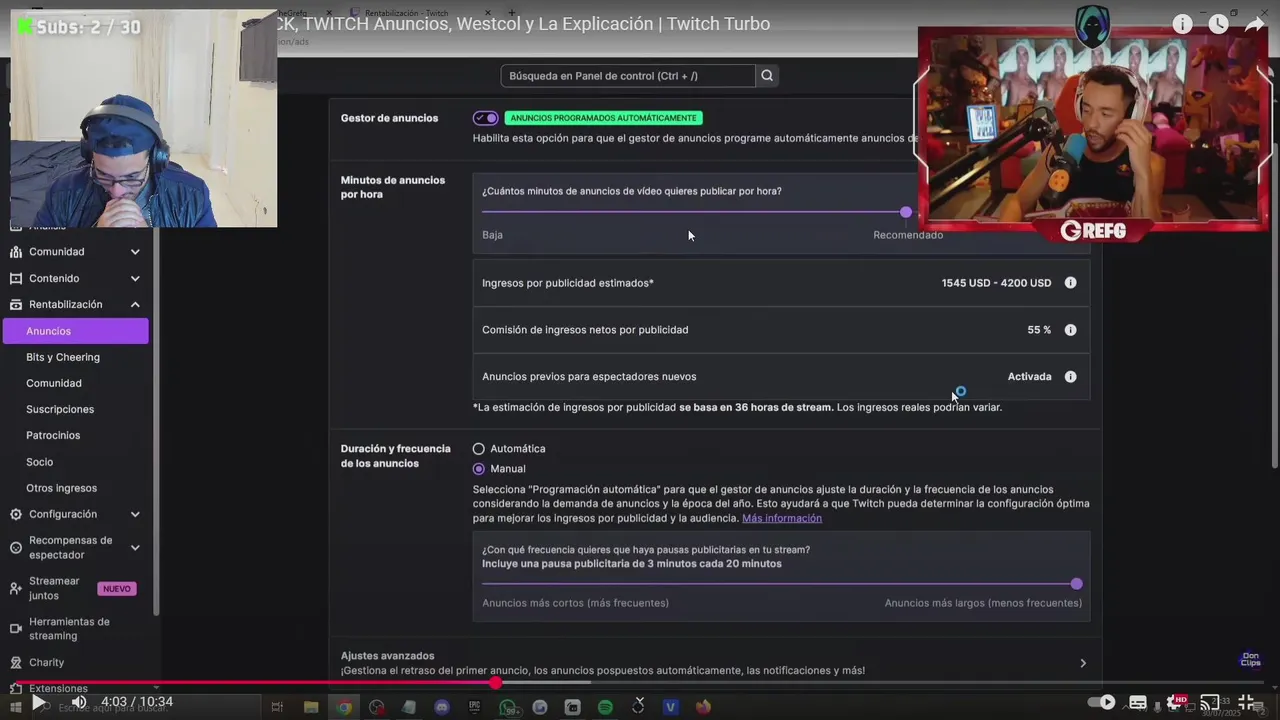This screenshot has height=720, width=1280.
Task: Click the Activada status text
Action: click(x=1029, y=377)
